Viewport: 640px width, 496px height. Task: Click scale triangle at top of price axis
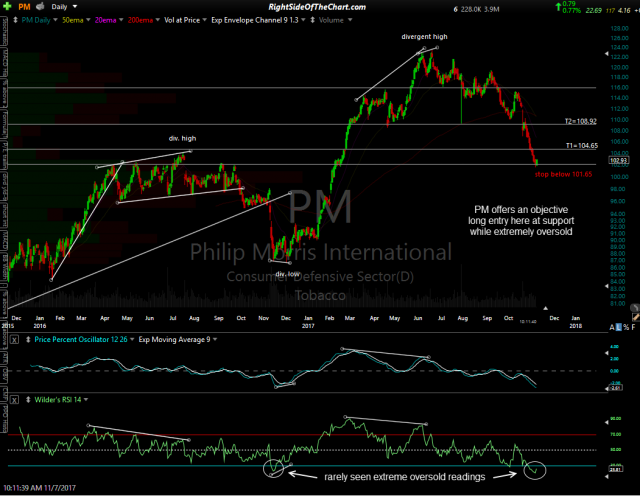pos(607,54)
